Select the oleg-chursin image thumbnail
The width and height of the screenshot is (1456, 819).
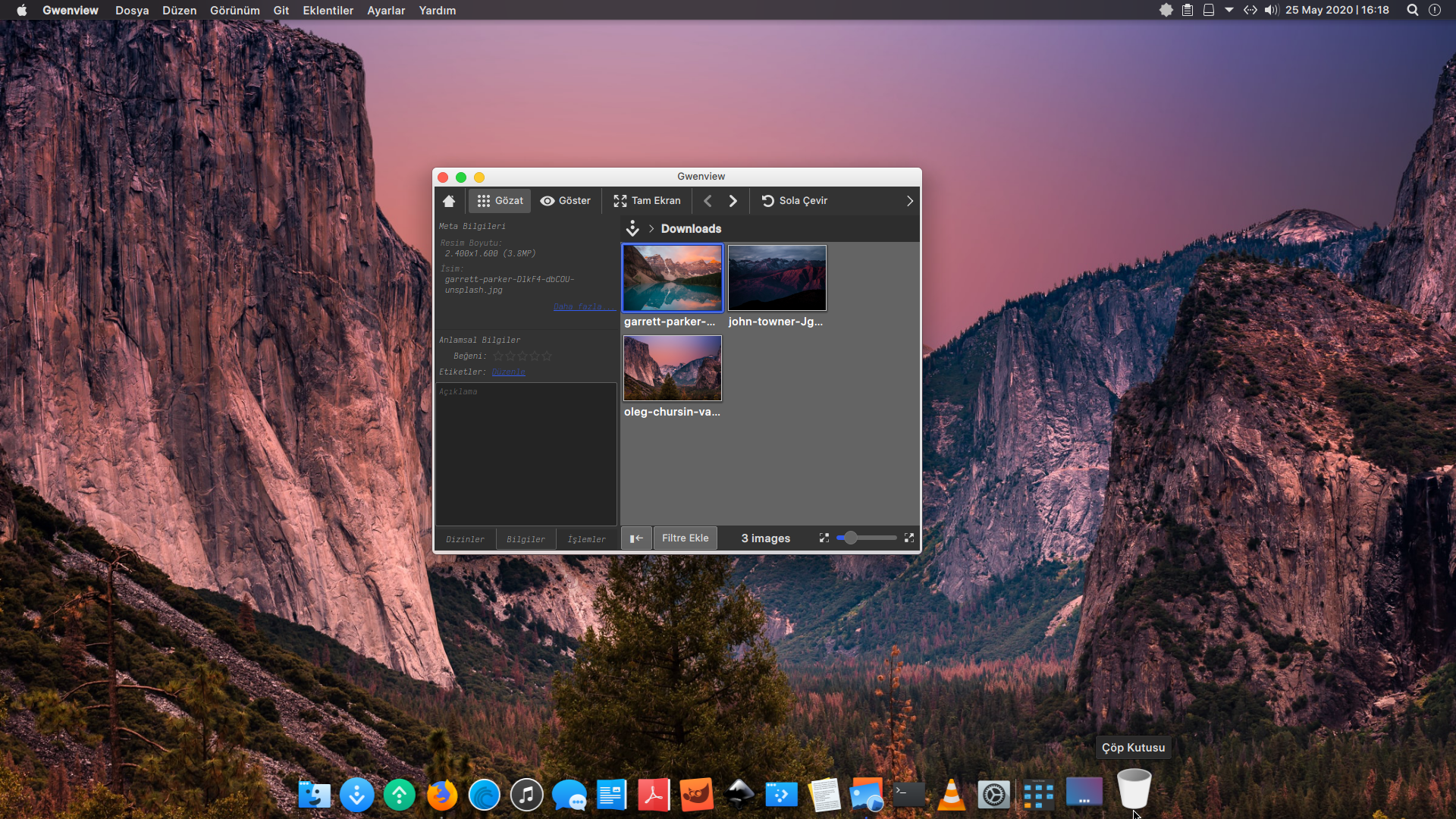(x=673, y=368)
